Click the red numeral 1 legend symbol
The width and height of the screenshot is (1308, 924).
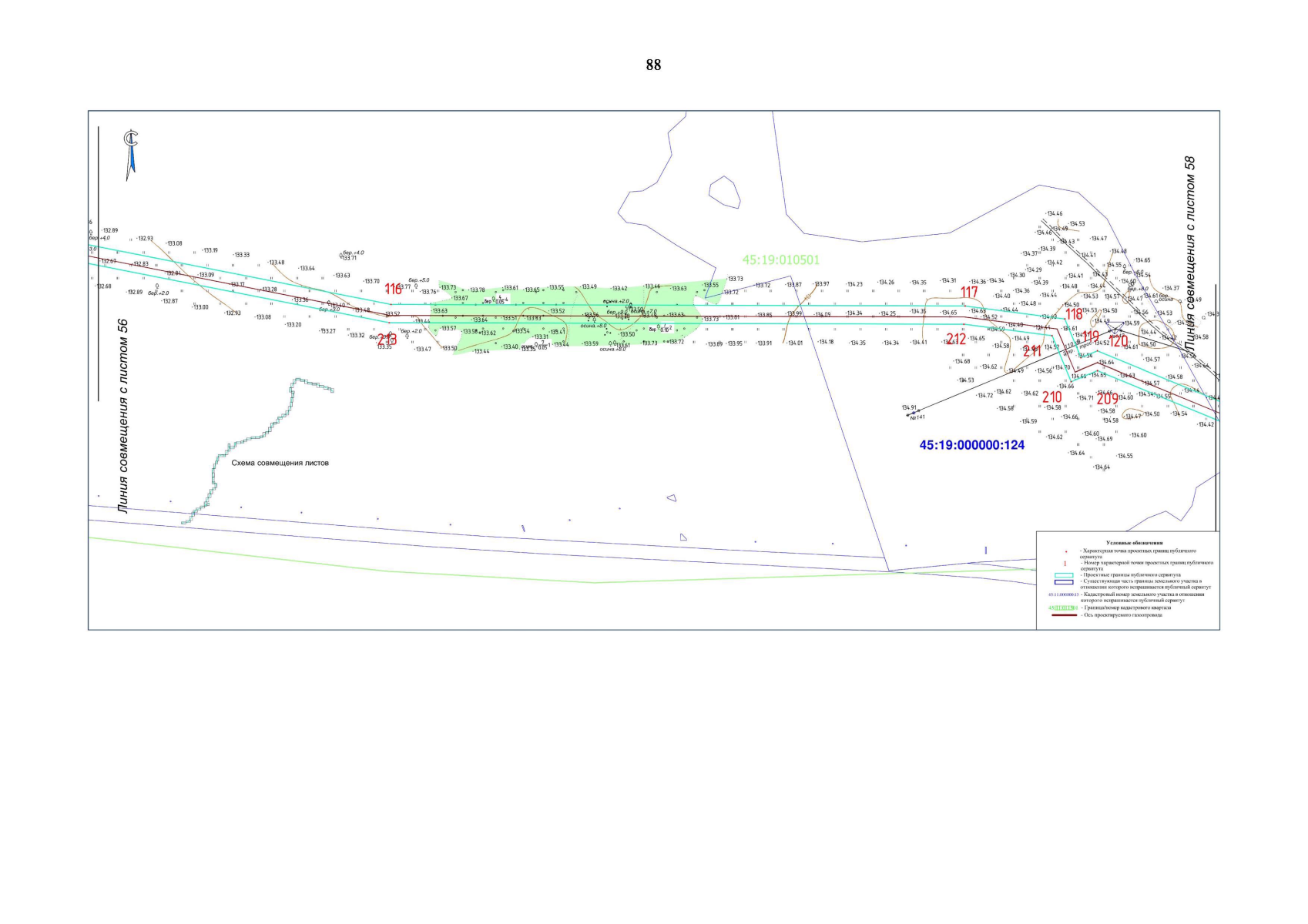tap(1065, 564)
